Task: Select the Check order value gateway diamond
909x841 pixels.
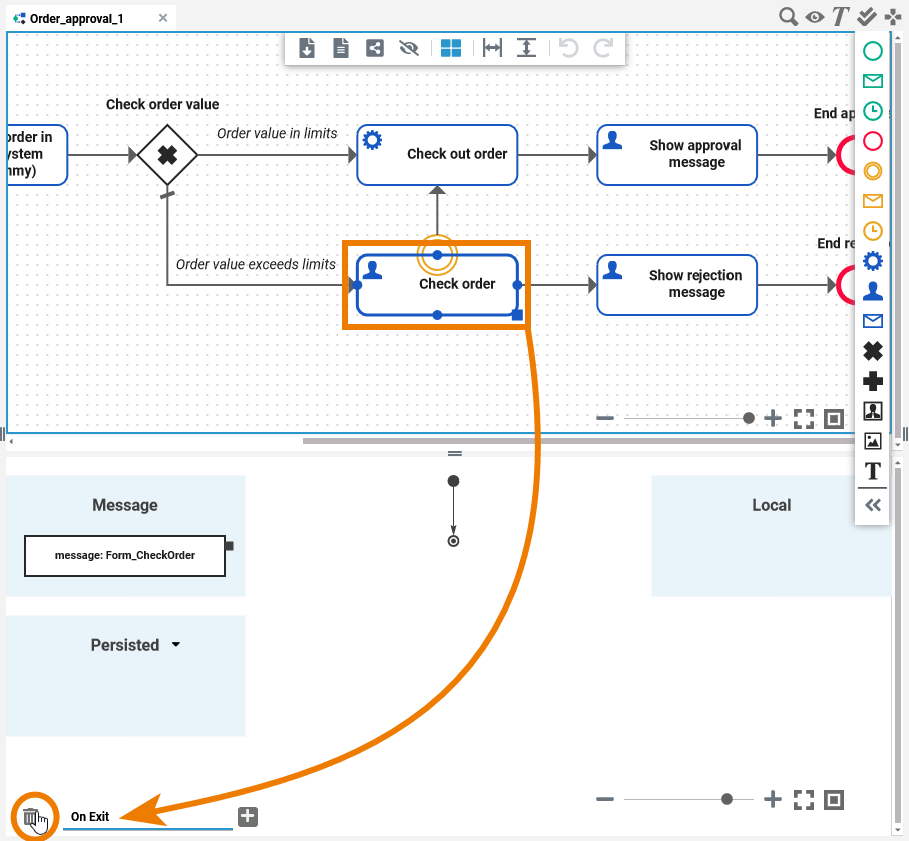Action: (167, 155)
